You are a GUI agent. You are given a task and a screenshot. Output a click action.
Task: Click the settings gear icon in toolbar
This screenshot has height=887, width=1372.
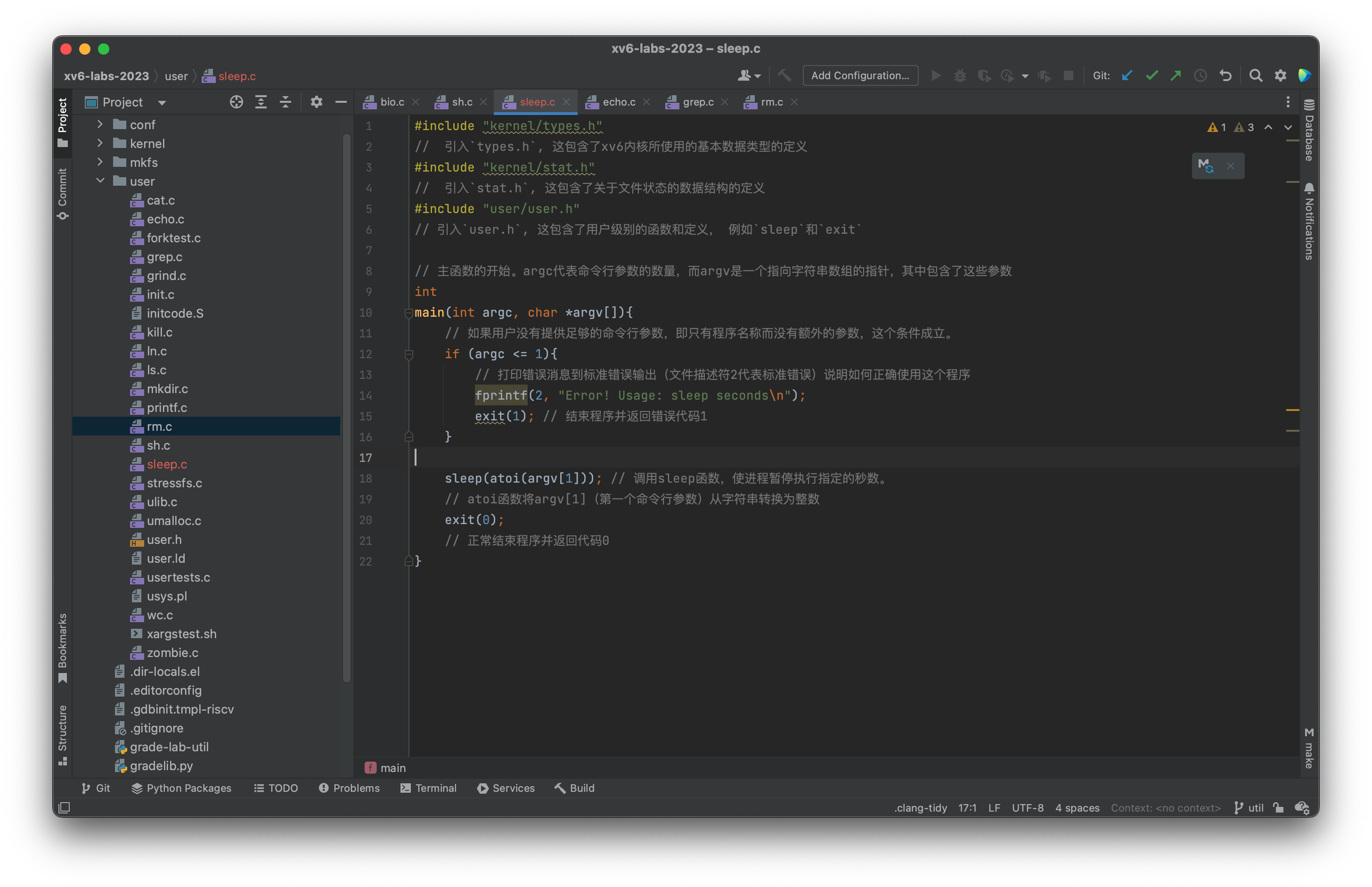coord(1280,76)
